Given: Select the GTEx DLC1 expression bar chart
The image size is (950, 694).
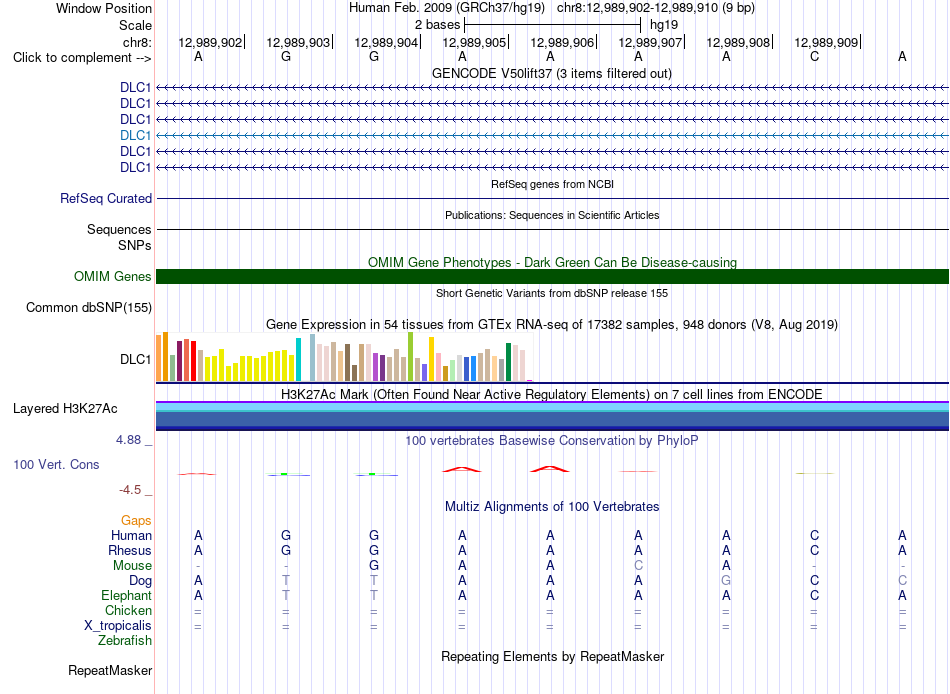Looking at the screenshot, I should click(344, 356).
